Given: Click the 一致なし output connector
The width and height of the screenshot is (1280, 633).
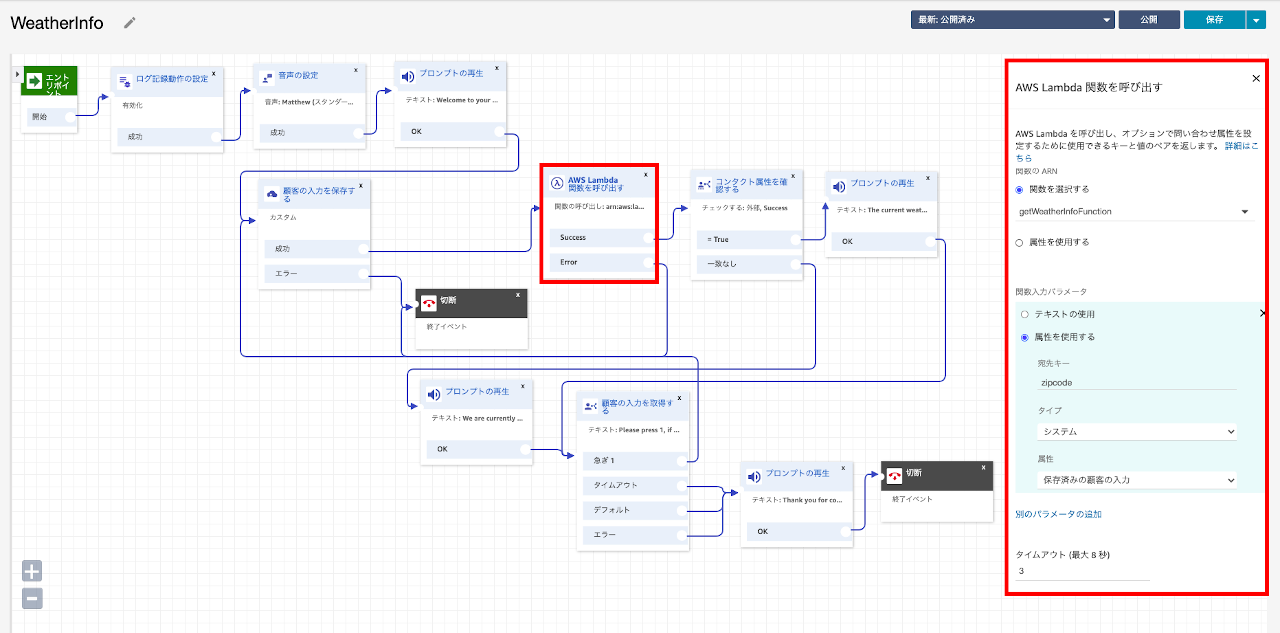Looking at the screenshot, I should [795, 264].
